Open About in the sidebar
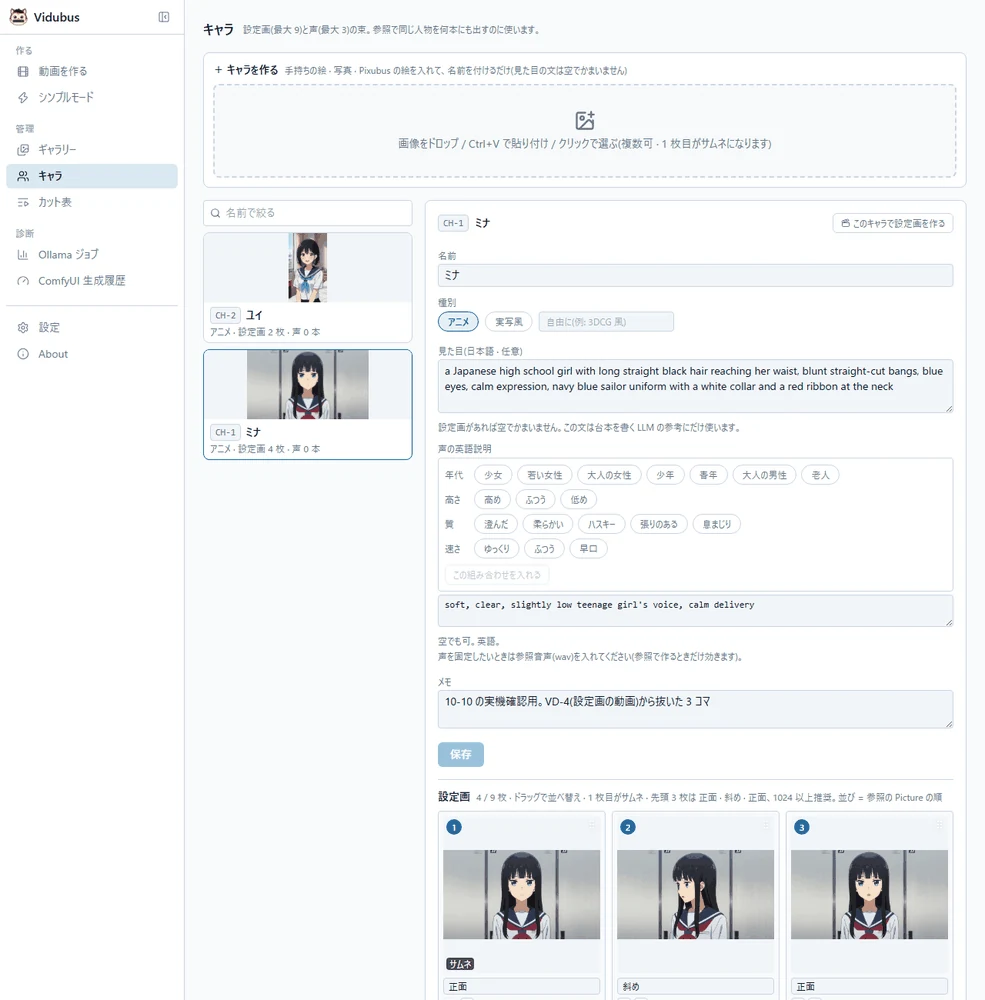 92,354
